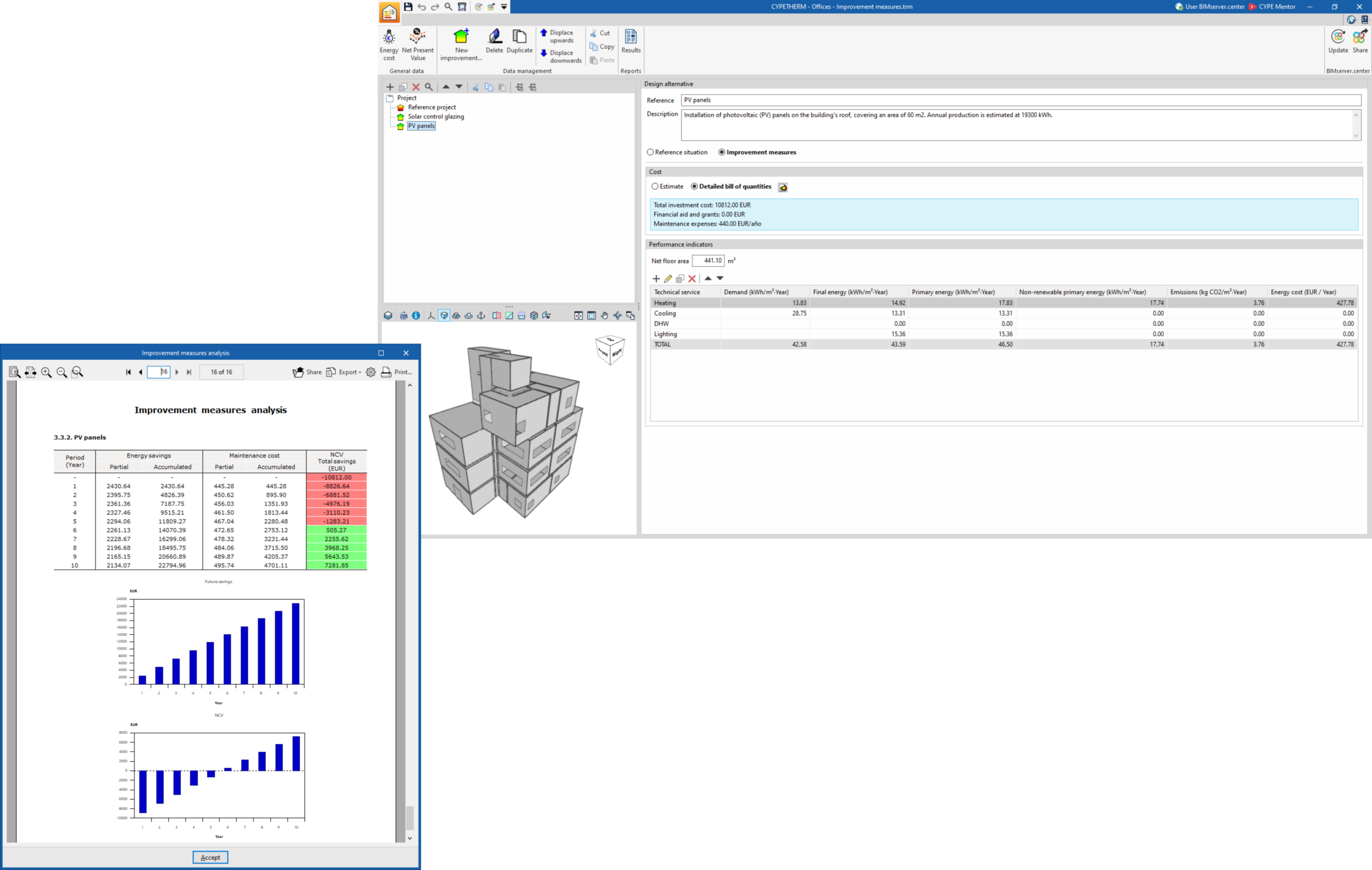
Task: Click the Update BIMserver.center icon
Action: (x=1338, y=41)
